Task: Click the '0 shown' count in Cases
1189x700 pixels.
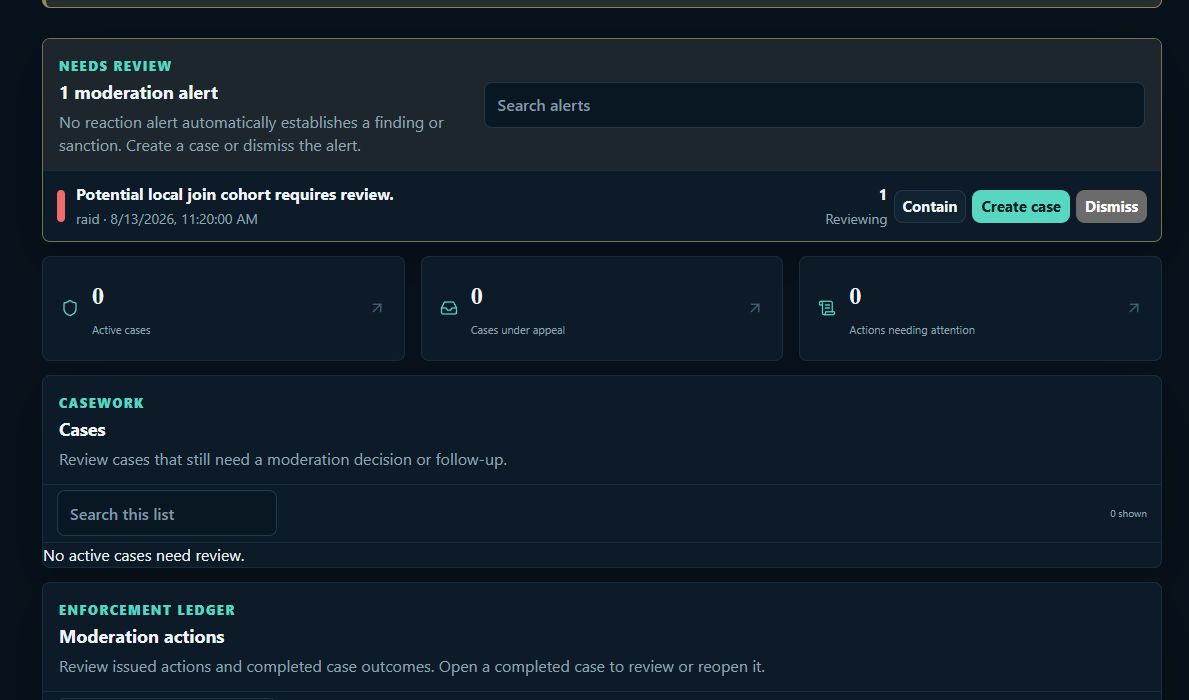Action: coord(1128,513)
